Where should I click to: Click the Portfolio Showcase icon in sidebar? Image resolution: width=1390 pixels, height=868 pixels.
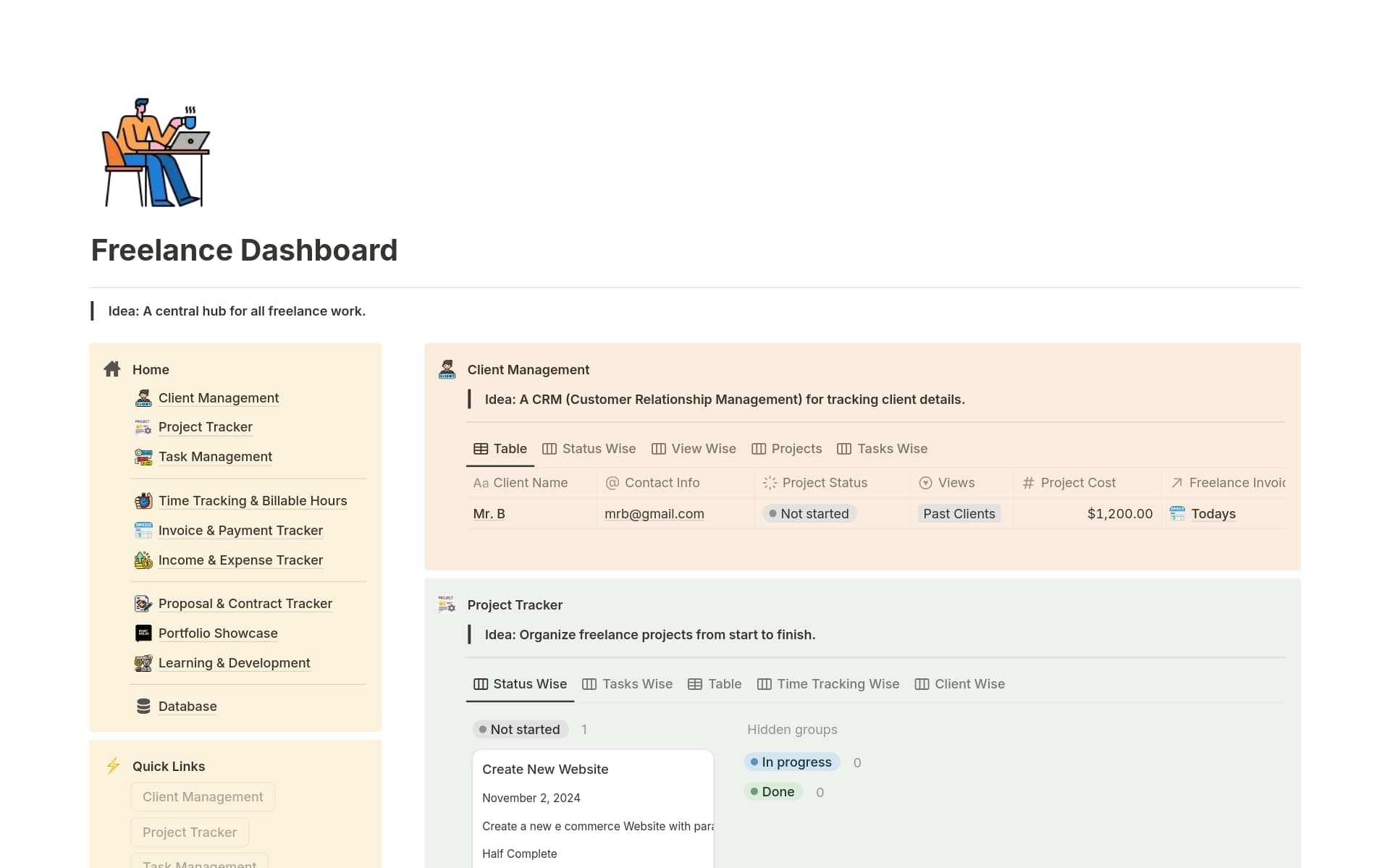click(143, 633)
